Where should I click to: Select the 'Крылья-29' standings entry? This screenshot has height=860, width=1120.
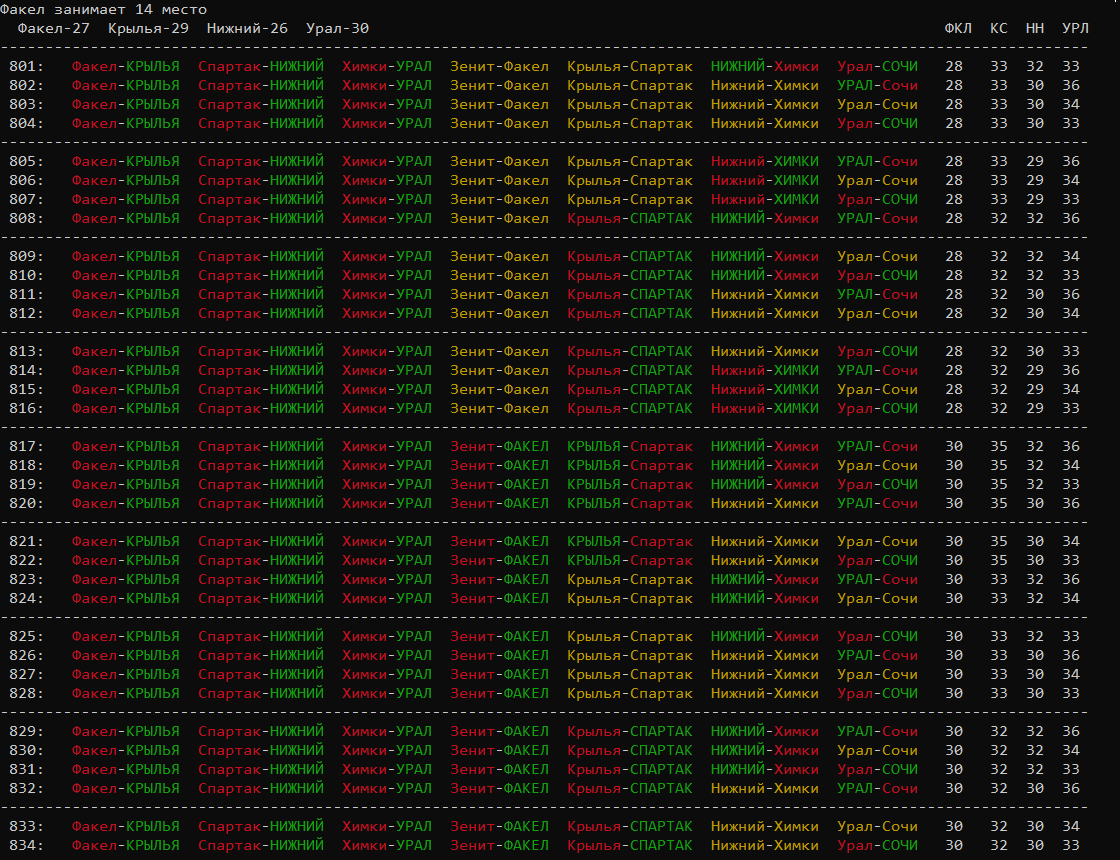click(x=149, y=29)
